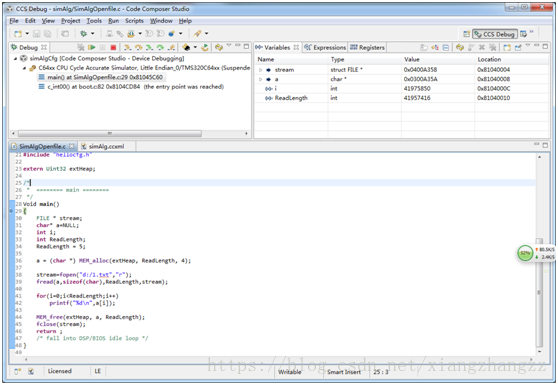Toggle the CCS Debug perspective button
558x385 pixels.
(495, 34)
